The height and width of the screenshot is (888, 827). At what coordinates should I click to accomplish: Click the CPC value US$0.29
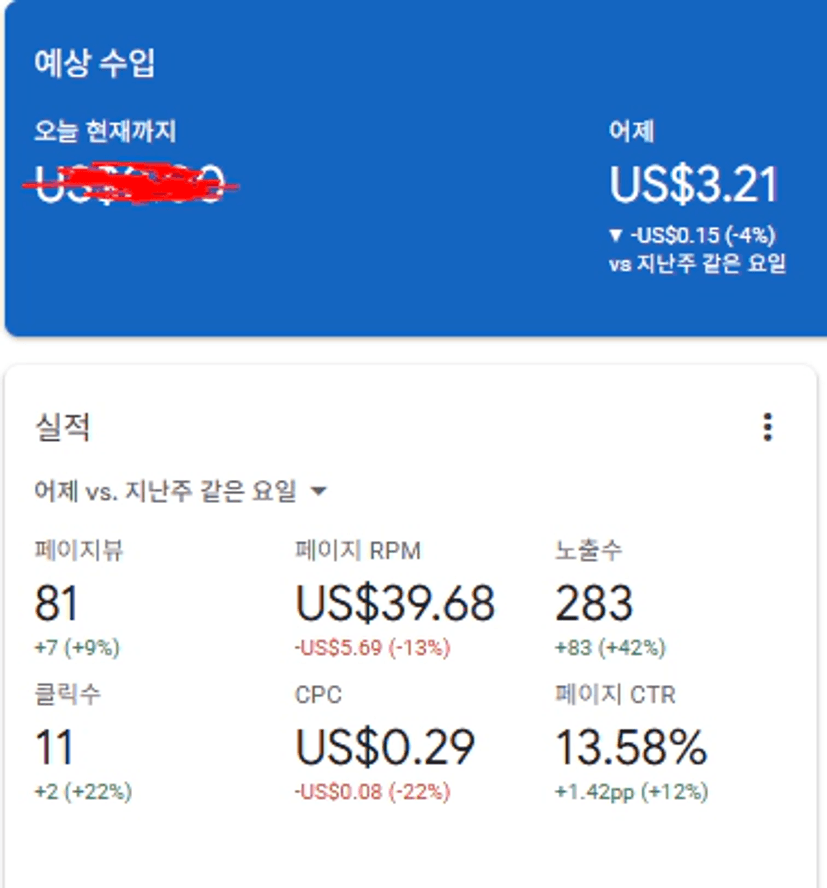point(385,747)
